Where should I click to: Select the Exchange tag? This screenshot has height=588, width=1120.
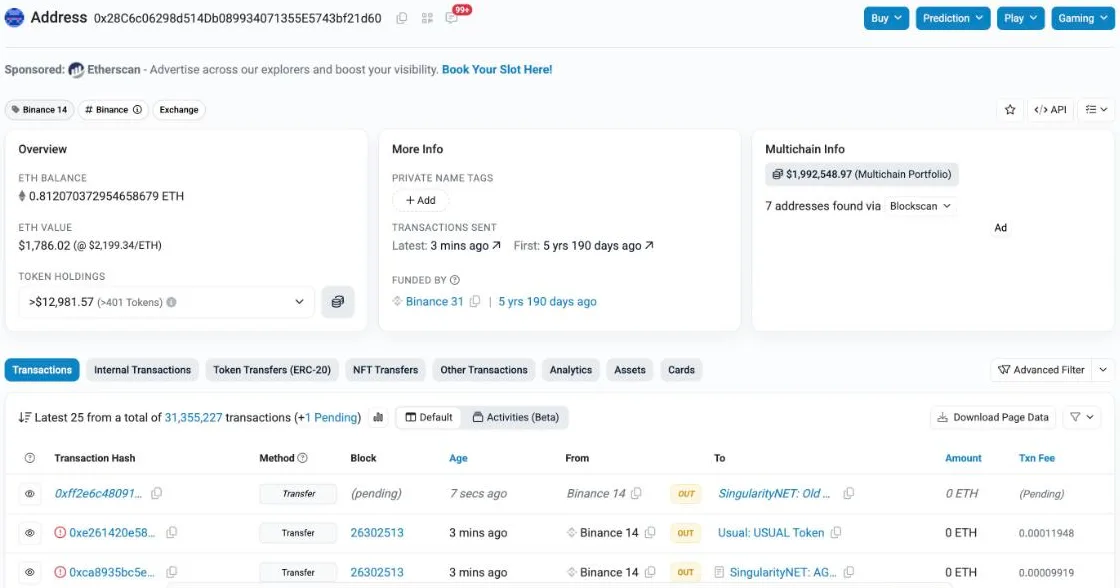pyautogui.click(x=179, y=109)
